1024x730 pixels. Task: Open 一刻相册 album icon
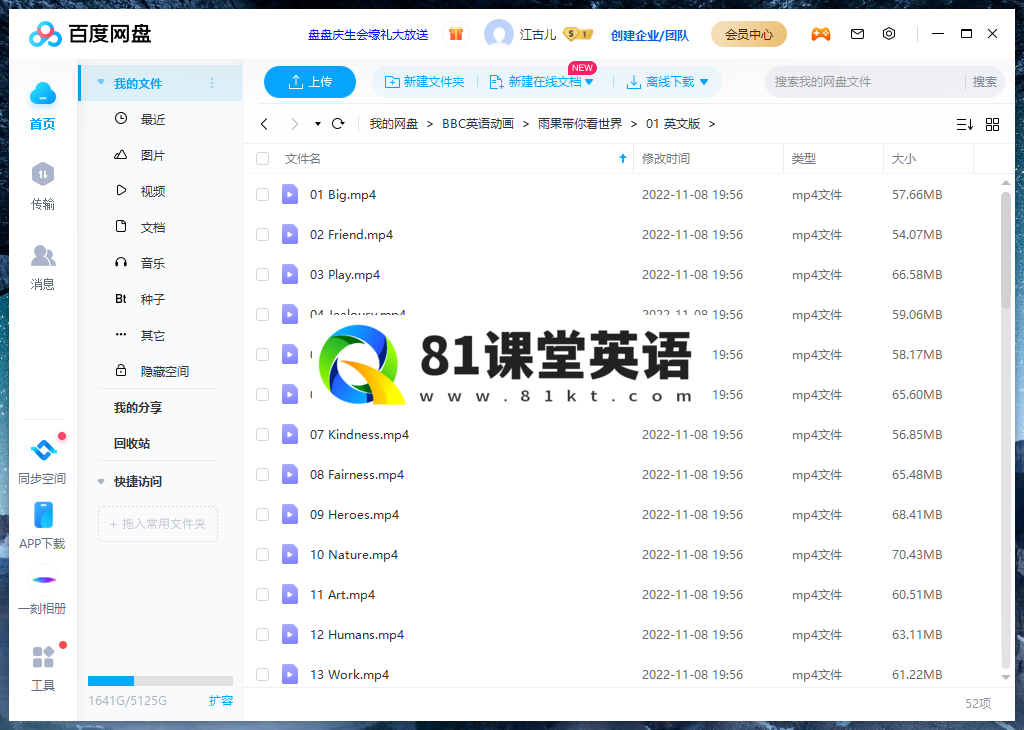click(x=43, y=580)
